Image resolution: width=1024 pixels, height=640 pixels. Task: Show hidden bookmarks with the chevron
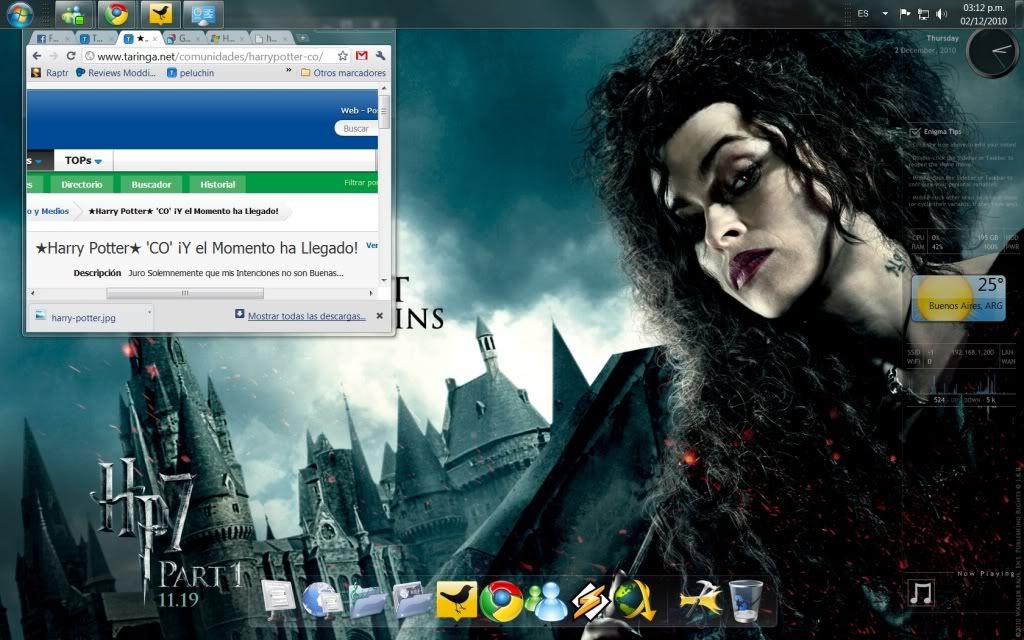click(289, 71)
